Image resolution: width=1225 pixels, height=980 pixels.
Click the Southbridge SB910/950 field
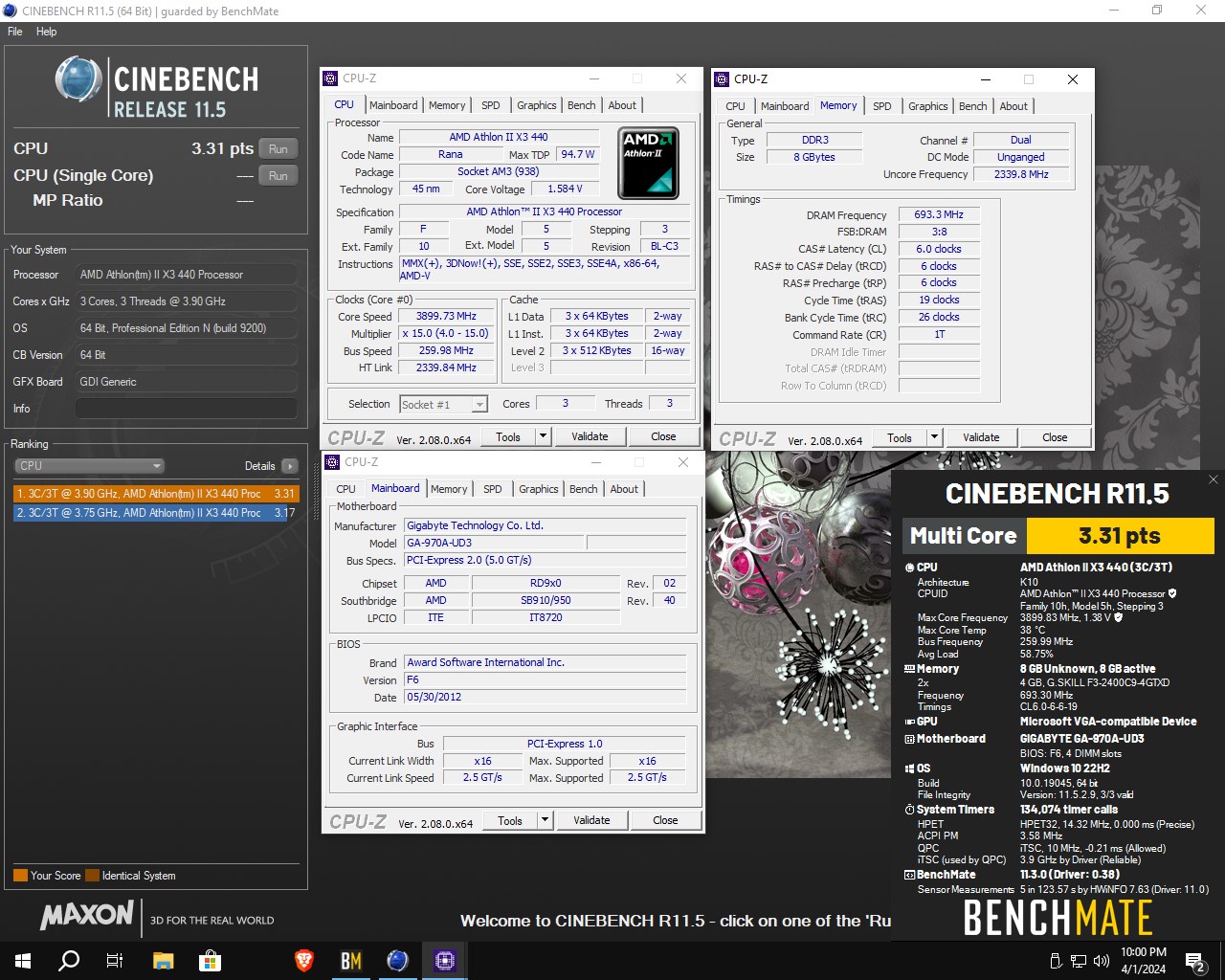point(546,600)
